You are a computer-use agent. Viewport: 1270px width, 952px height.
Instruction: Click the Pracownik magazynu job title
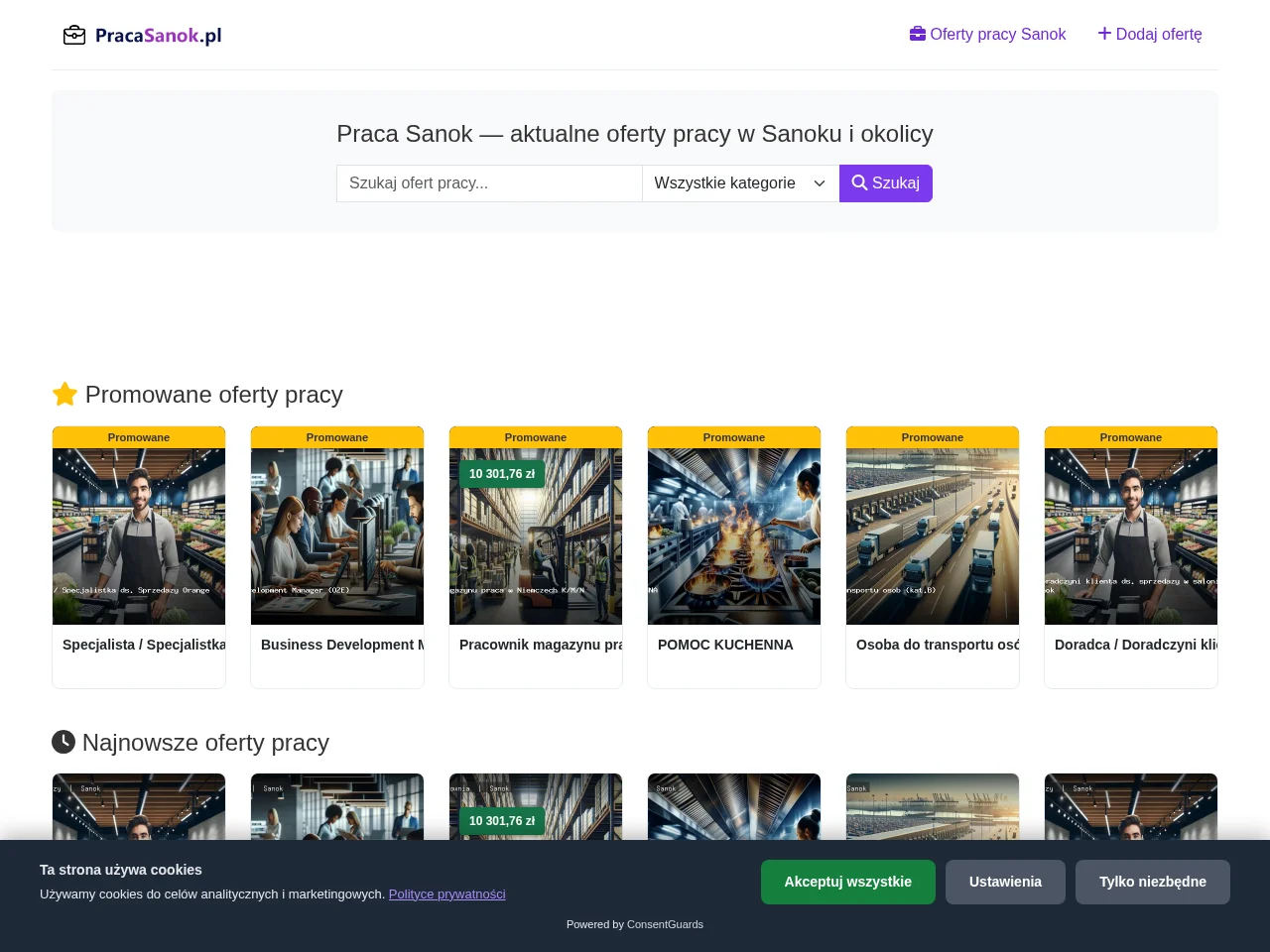541,645
